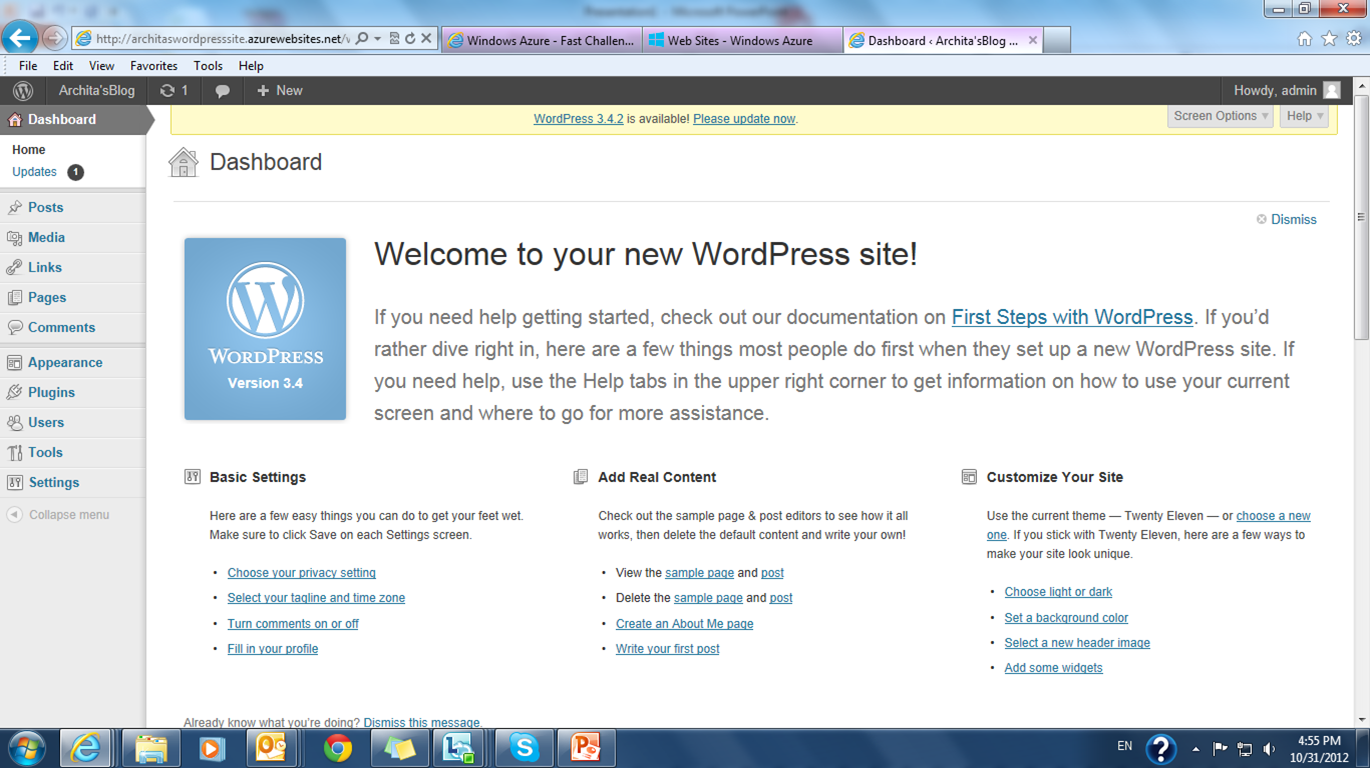This screenshot has width=1370, height=768.
Task: Open the Archita'sBlog site menu
Action: click(x=97, y=90)
